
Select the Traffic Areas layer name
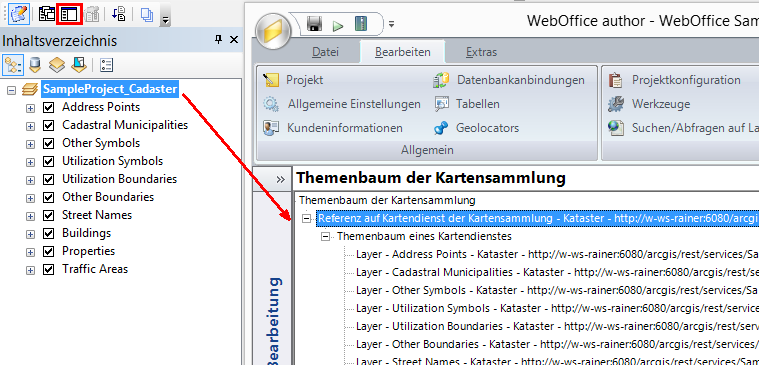coord(95,269)
